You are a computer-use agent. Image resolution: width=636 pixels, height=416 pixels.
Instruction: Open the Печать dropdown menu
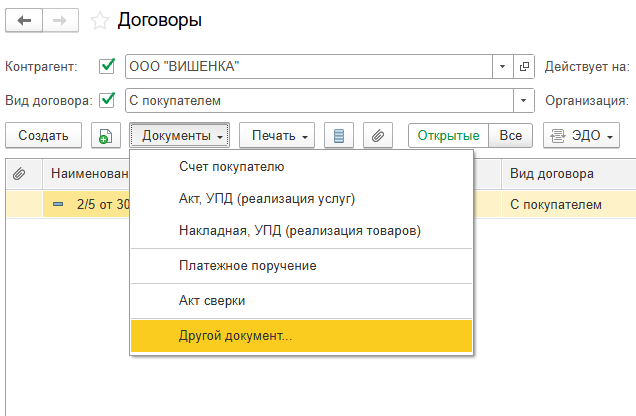[277, 135]
